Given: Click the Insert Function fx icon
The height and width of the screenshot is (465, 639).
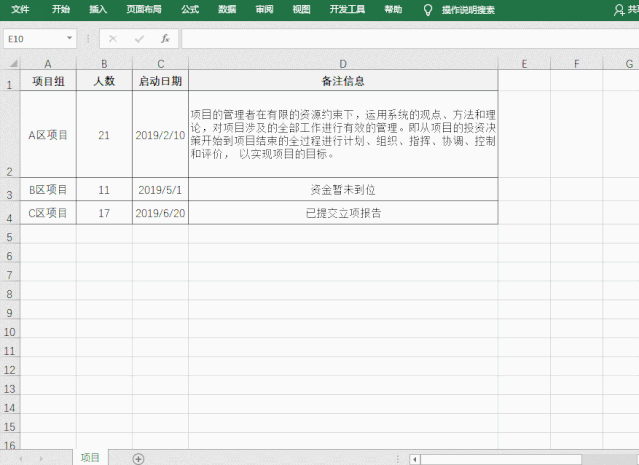Looking at the screenshot, I should (164, 39).
